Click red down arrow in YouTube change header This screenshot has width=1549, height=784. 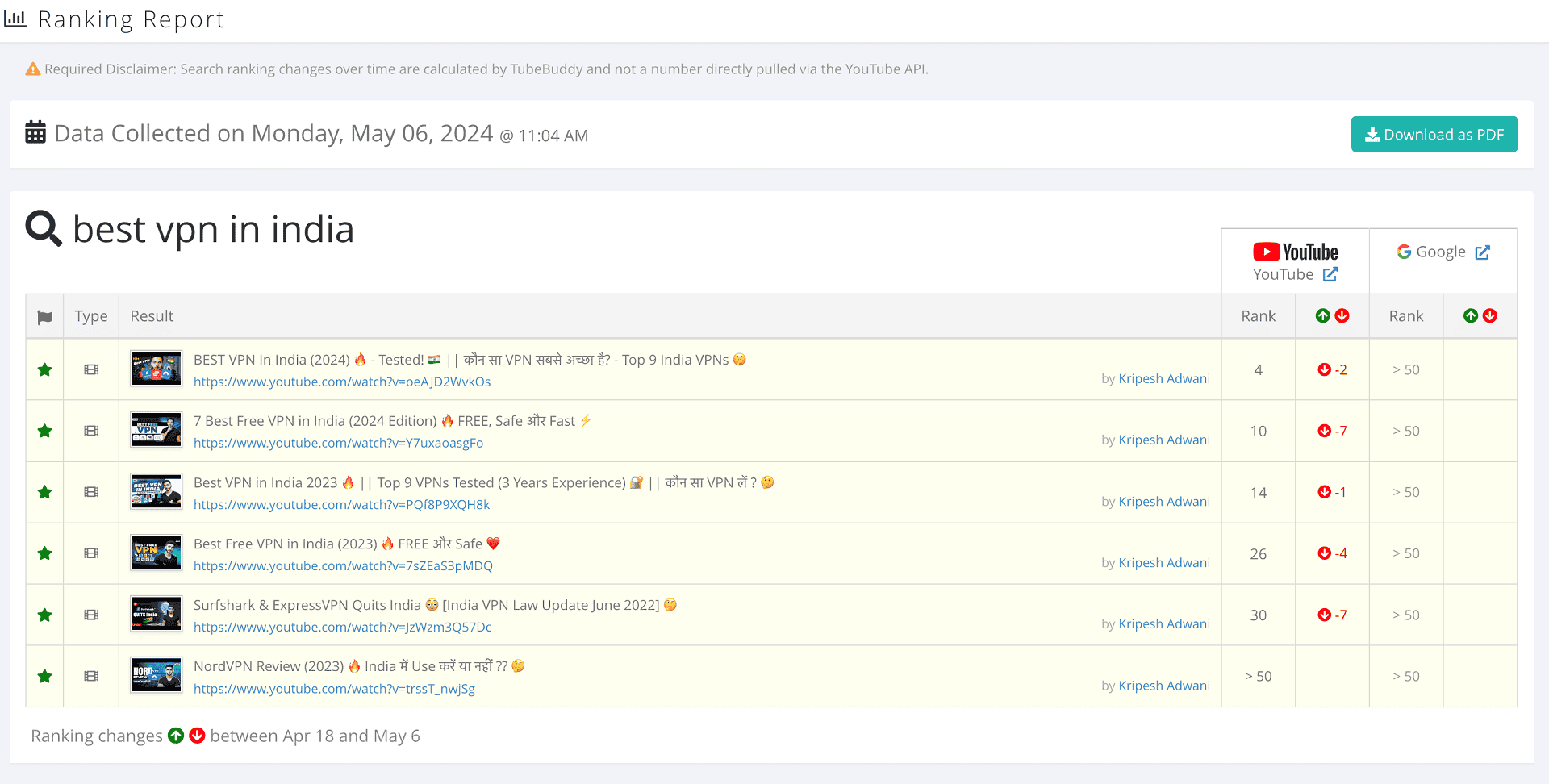[x=1342, y=316]
